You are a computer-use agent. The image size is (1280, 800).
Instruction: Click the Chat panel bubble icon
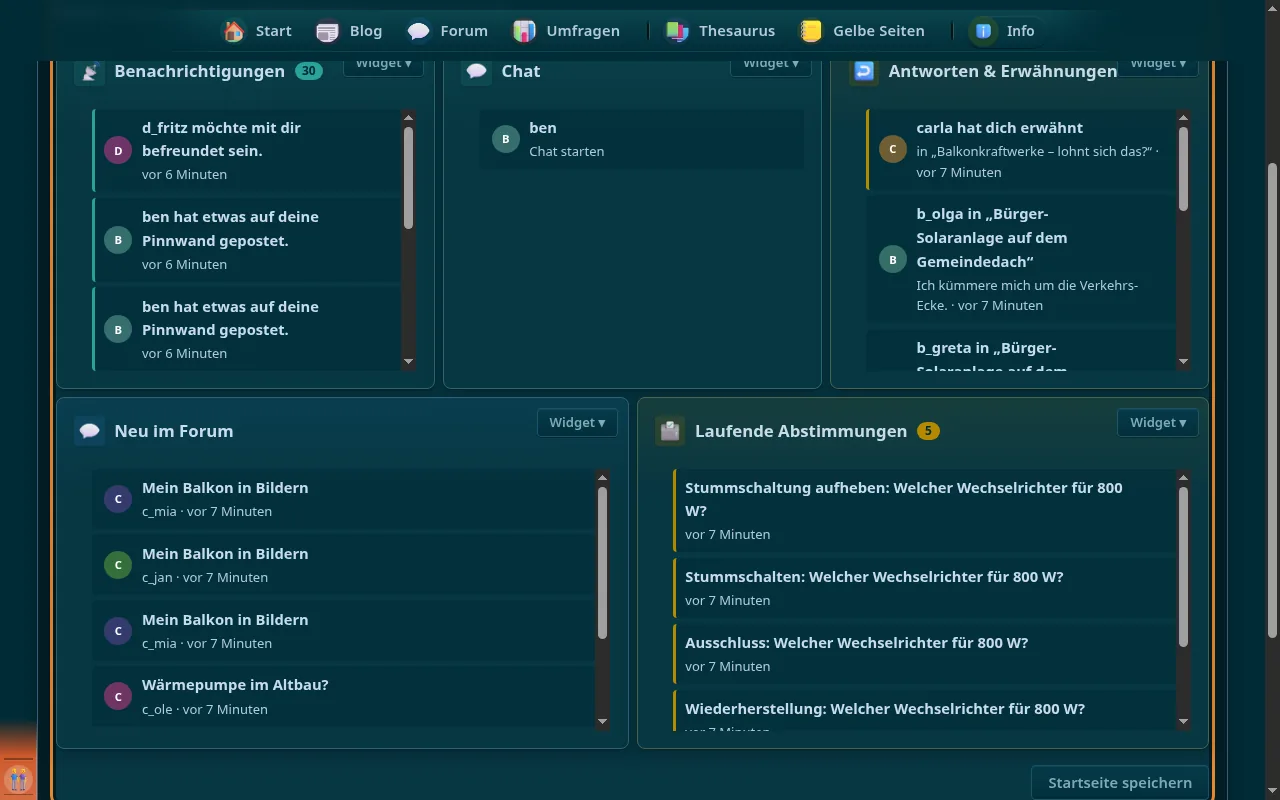pos(477,71)
